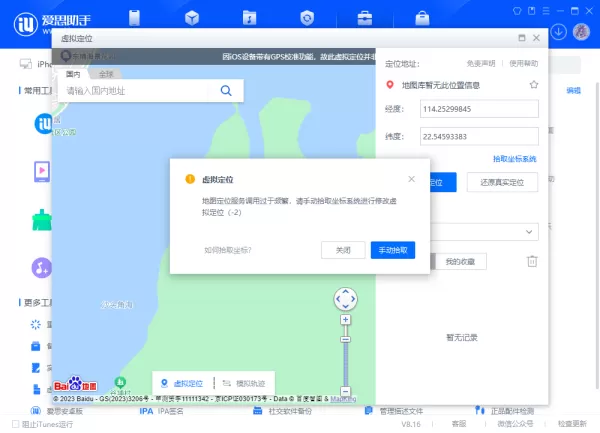
Task: Maximize the 虚拟定位 window
Action: (x=522, y=38)
